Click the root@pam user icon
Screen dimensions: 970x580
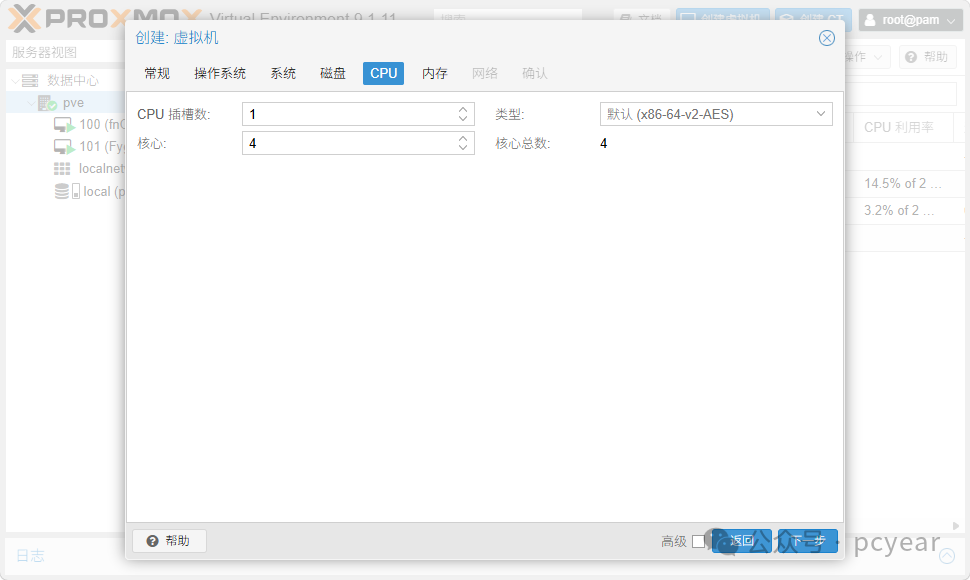870,20
